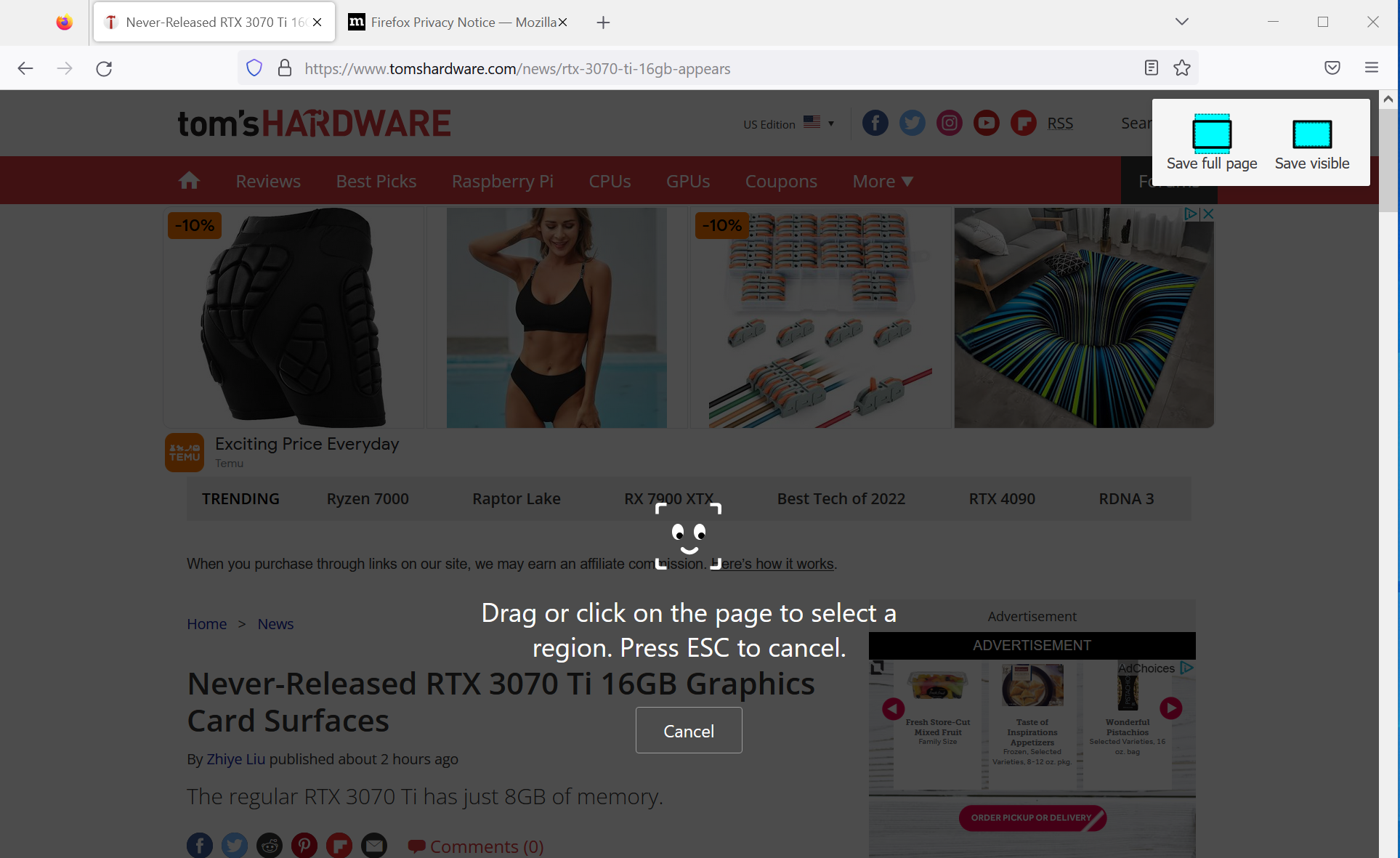Click the Save visible screenshot icon
The image size is (1400, 858).
pyautogui.click(x=1311, y=132)
